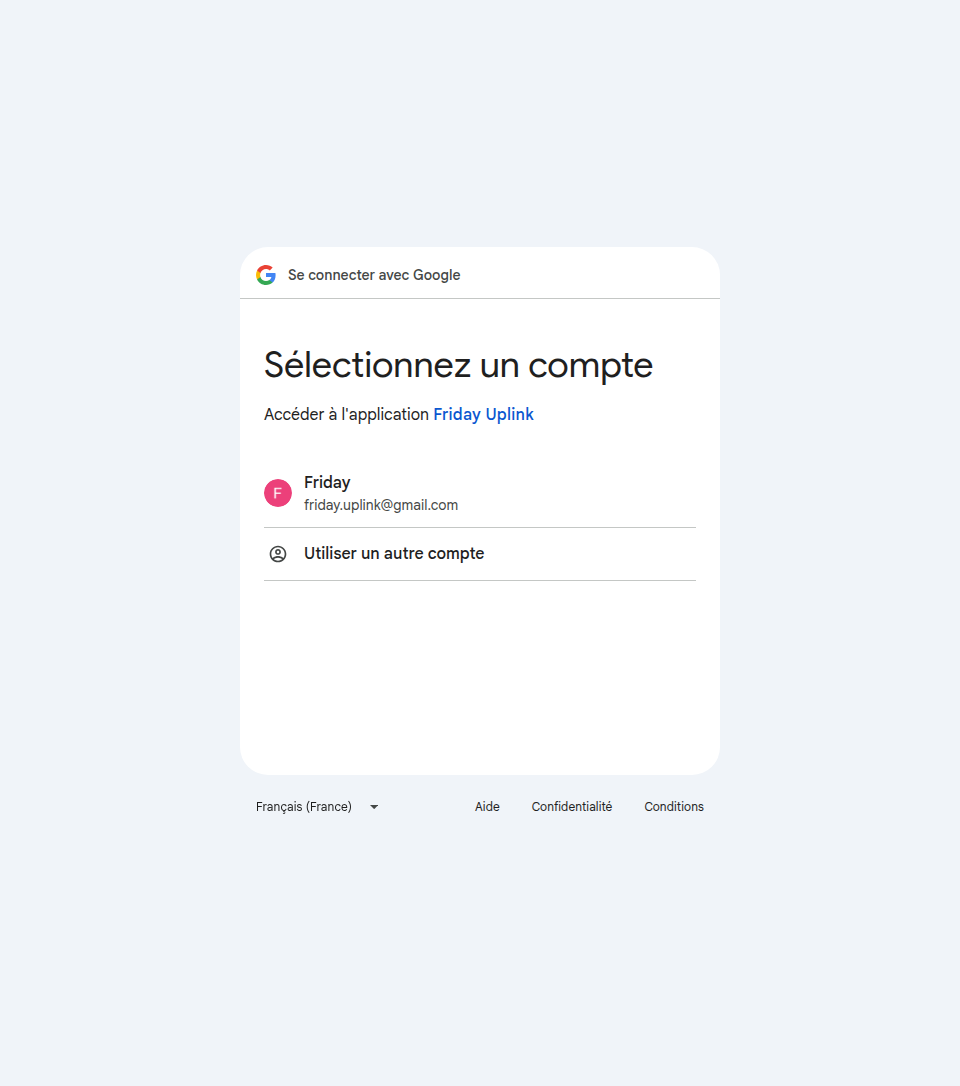Click the pink "F" account avatar

[x=278, y=493]
